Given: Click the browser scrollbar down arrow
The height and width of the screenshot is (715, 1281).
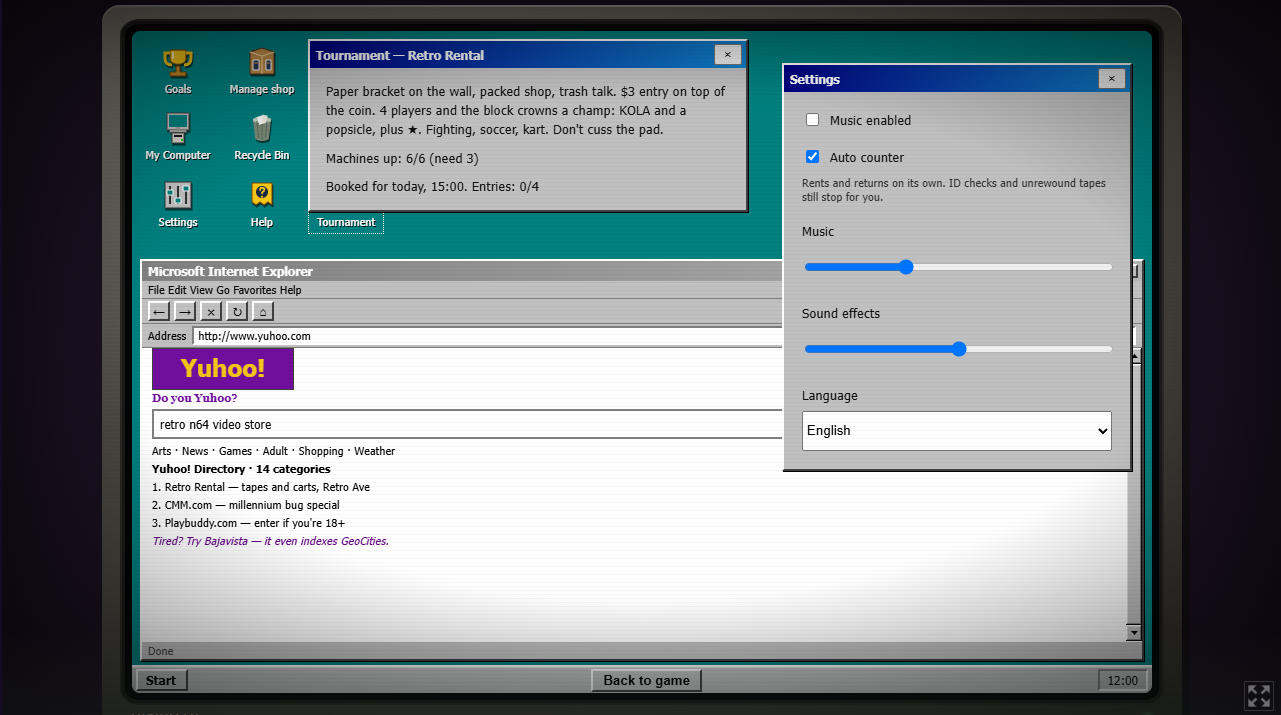Looking at the screenshot, I should (x=1134, y=632).
